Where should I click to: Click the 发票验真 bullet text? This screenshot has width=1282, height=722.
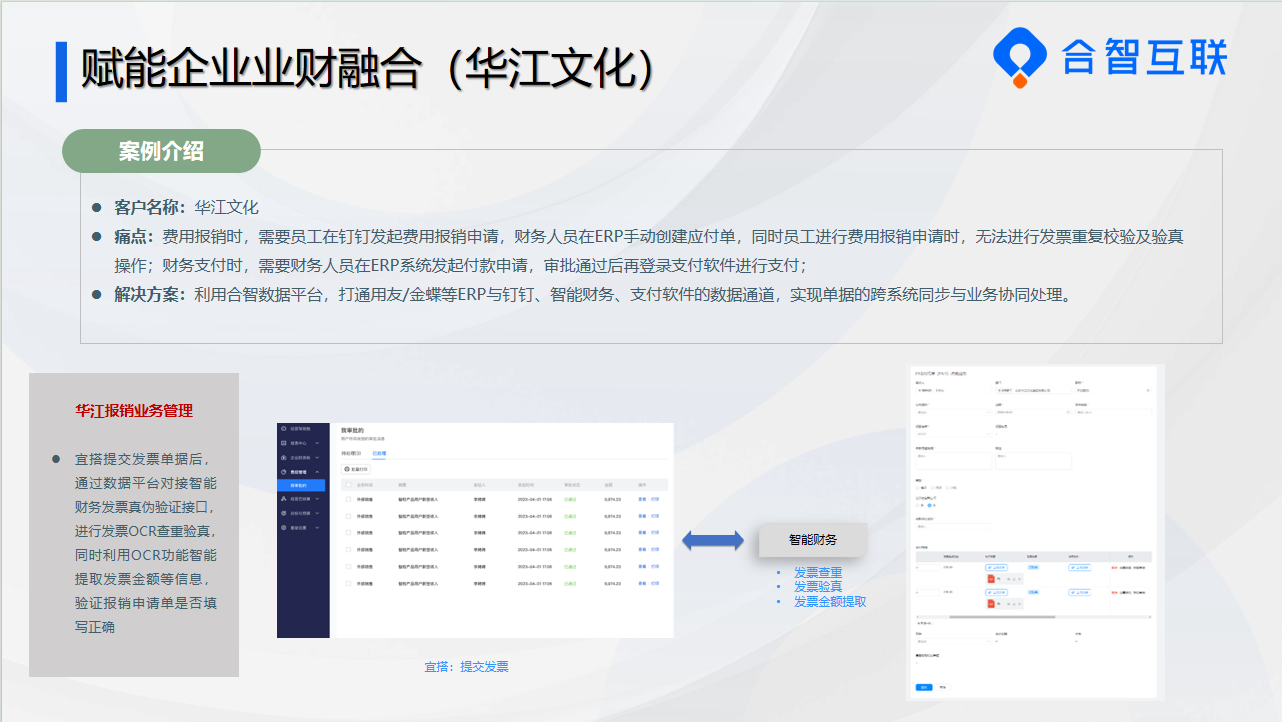[x=818, y=587]
